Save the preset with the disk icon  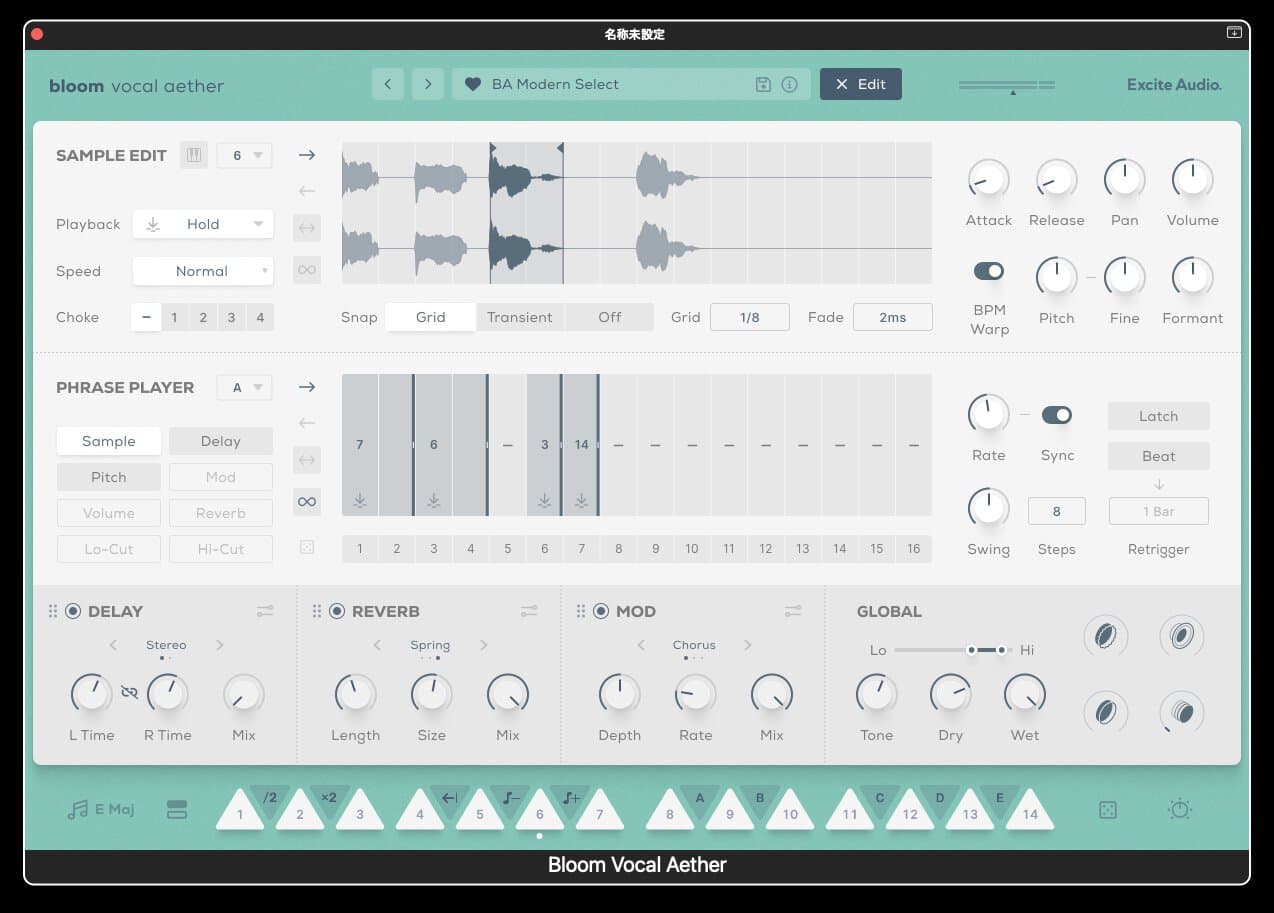coord(763,84)
